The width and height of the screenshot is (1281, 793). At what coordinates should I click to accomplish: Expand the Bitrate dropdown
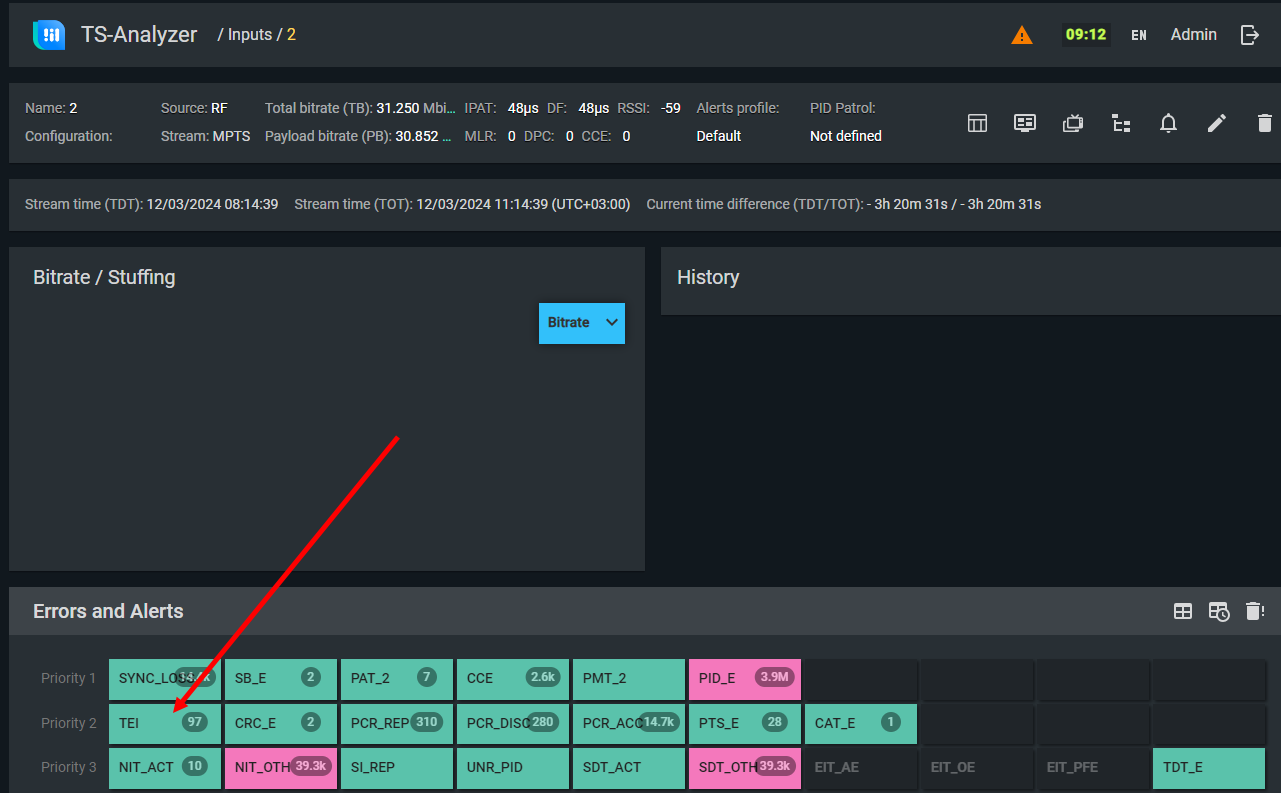(582, 323)
